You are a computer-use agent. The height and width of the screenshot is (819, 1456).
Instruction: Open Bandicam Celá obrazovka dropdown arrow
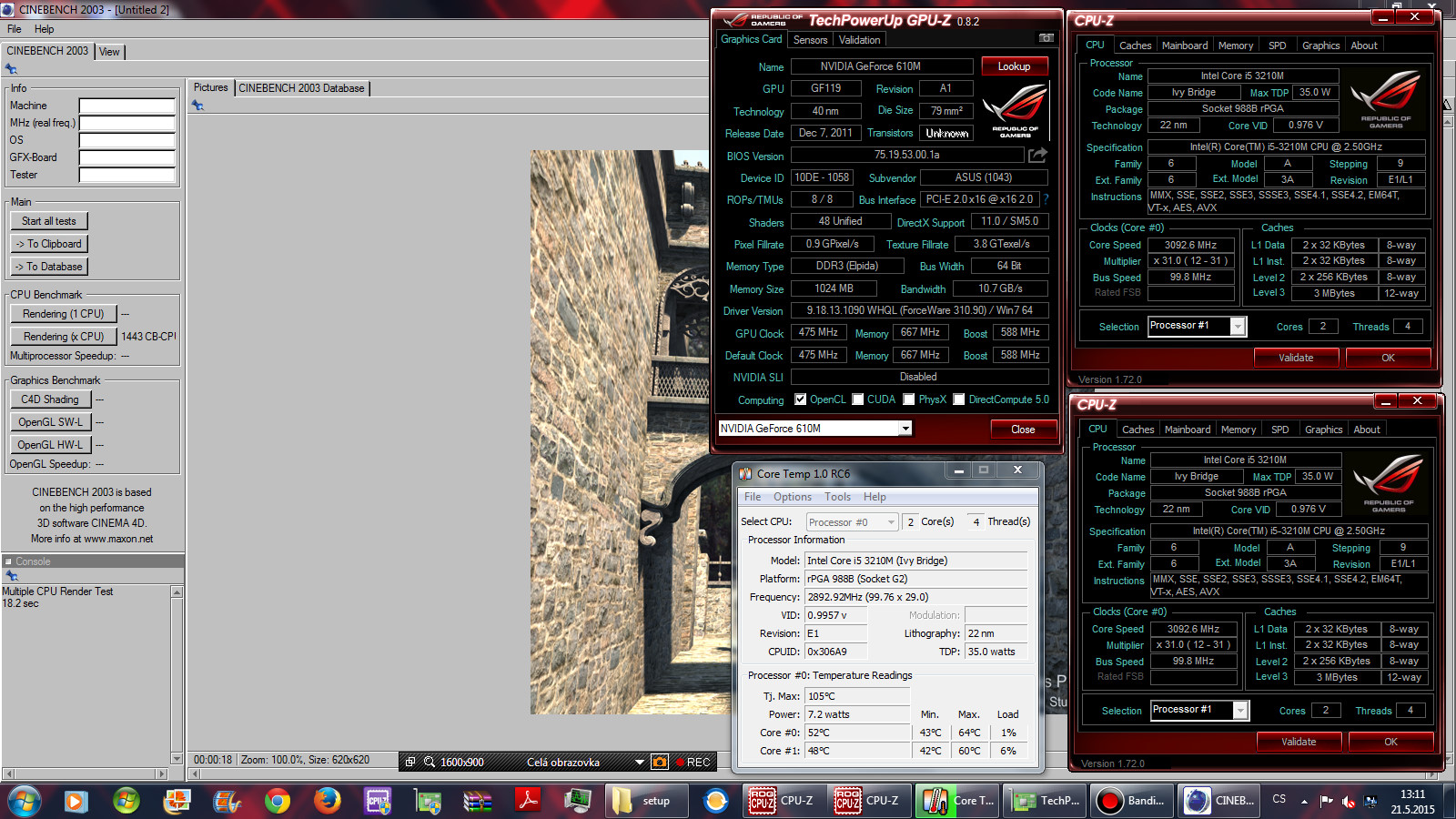click(x=640, y=762)
